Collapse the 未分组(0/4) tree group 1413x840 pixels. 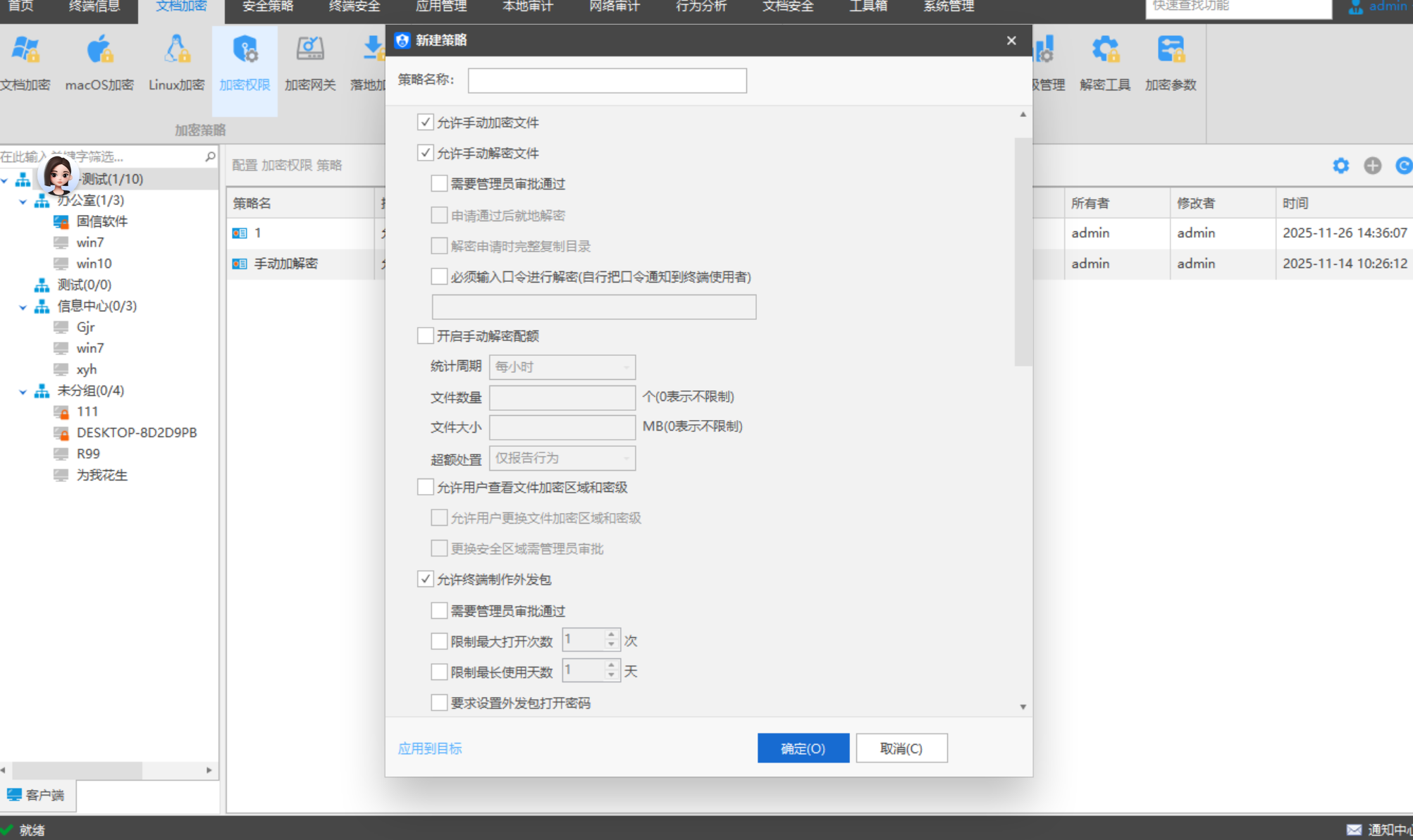[23, 392]
